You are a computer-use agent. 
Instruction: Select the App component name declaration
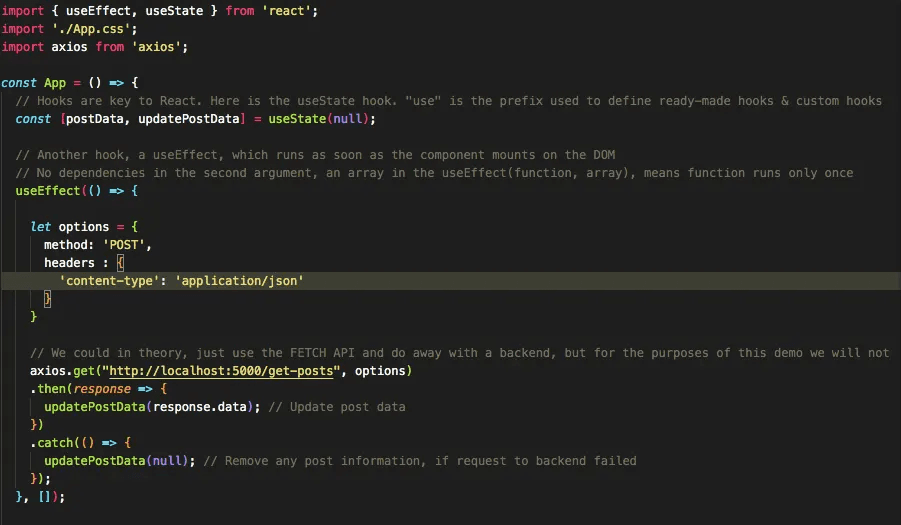(x=56, y=82)
